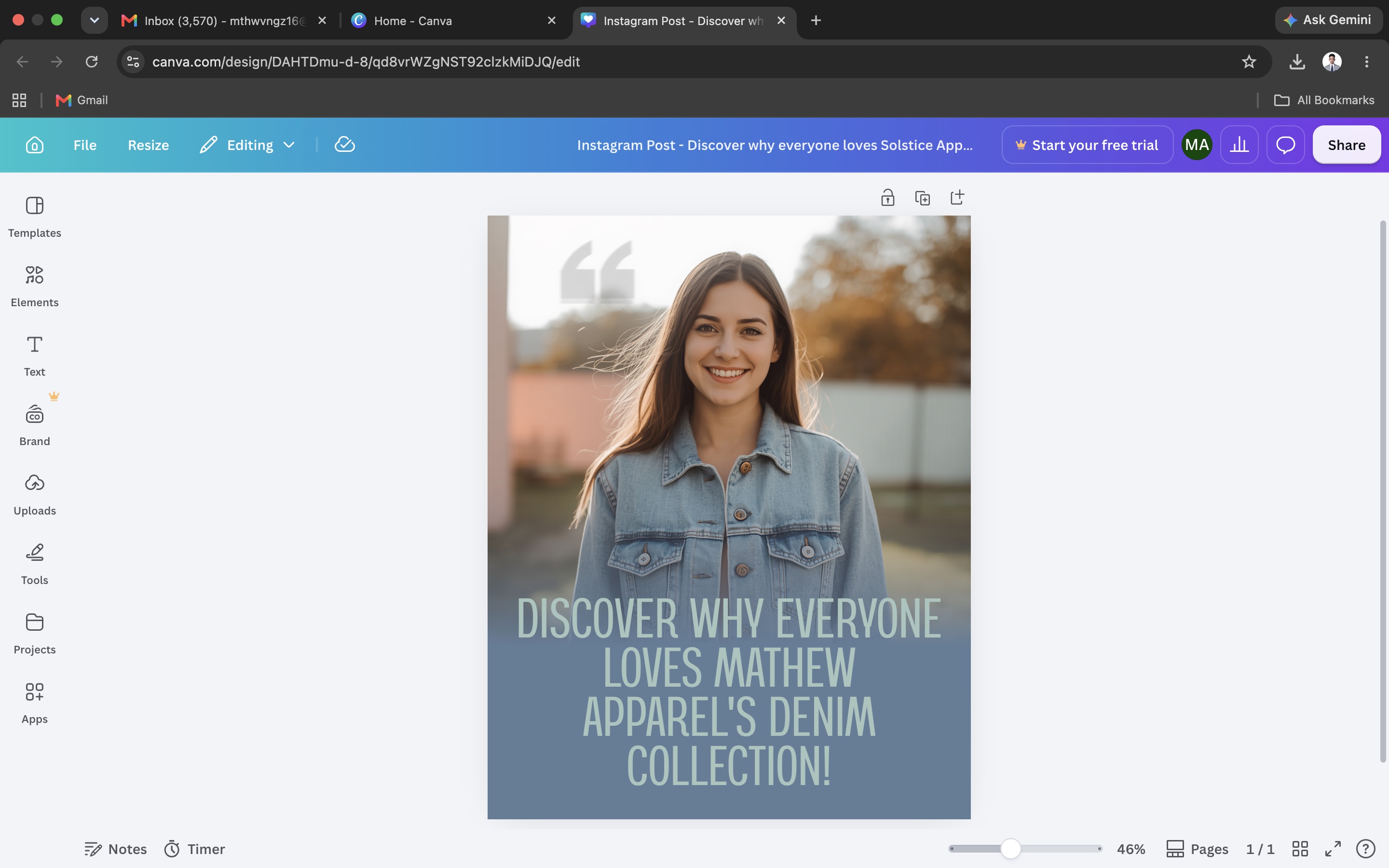Click the 46% zoom value
Screen dimensions: 1389x868
[x=1130, y=849]
